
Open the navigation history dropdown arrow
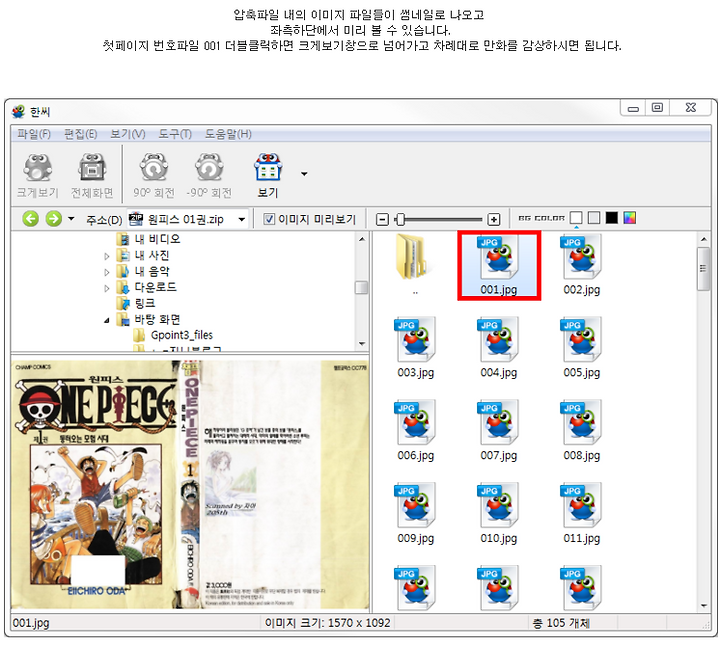71,219
